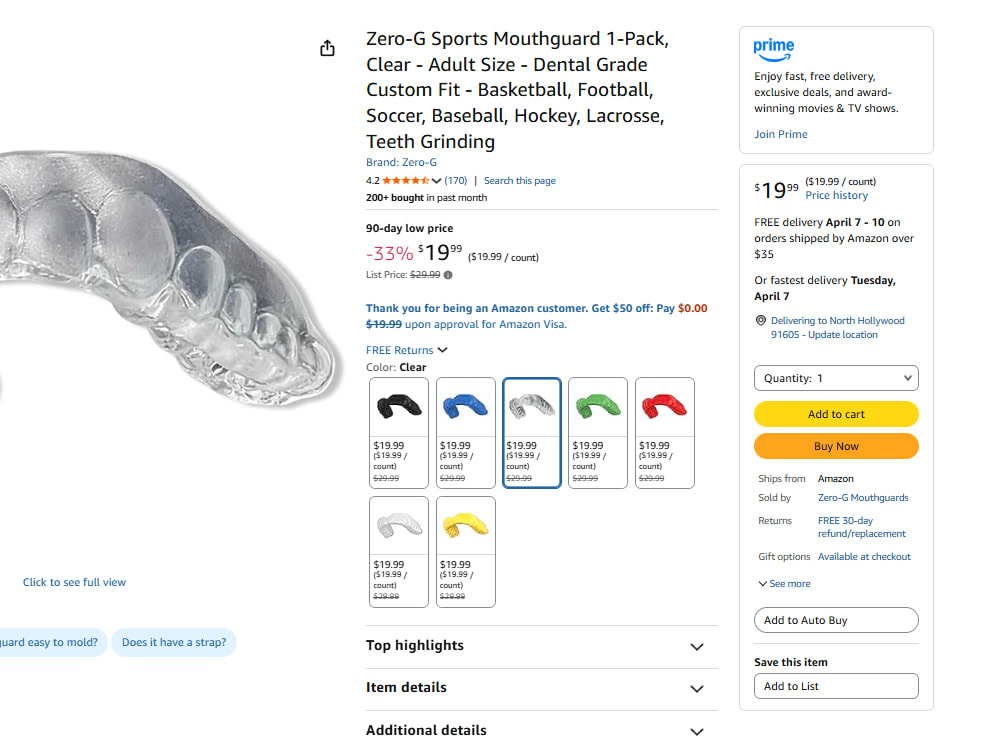Click the Prime logo

coord(774,50)
